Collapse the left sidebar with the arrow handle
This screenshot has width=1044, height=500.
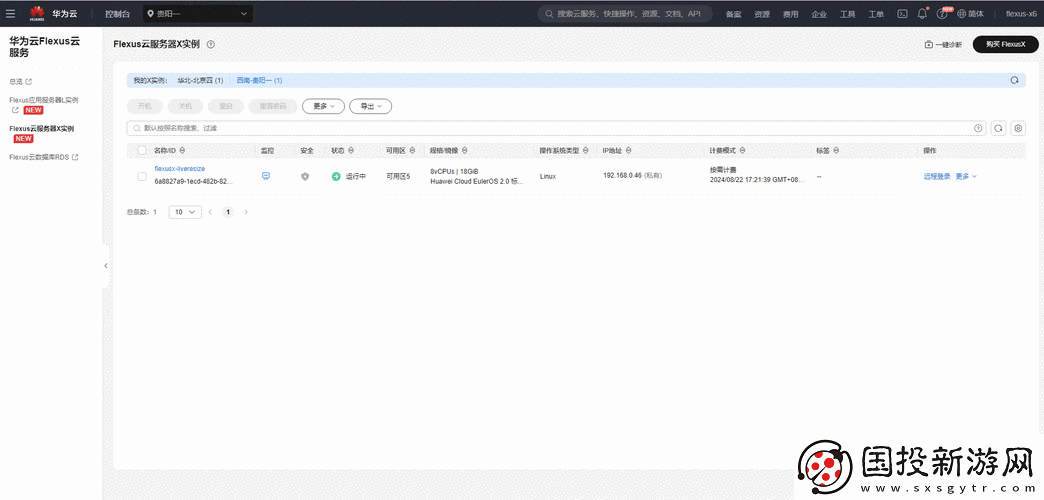point(106,266)
